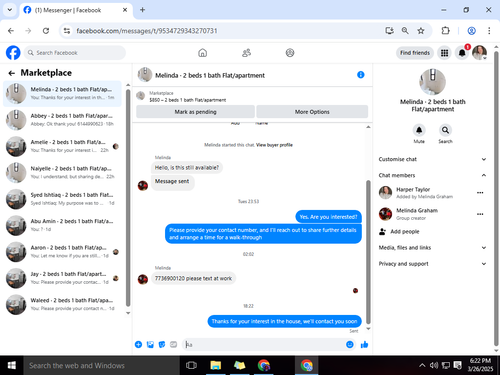The height and width of the screenshot is (375, 500).
Task: Click the chat messages scrollbar
Action: coord(368,252)
